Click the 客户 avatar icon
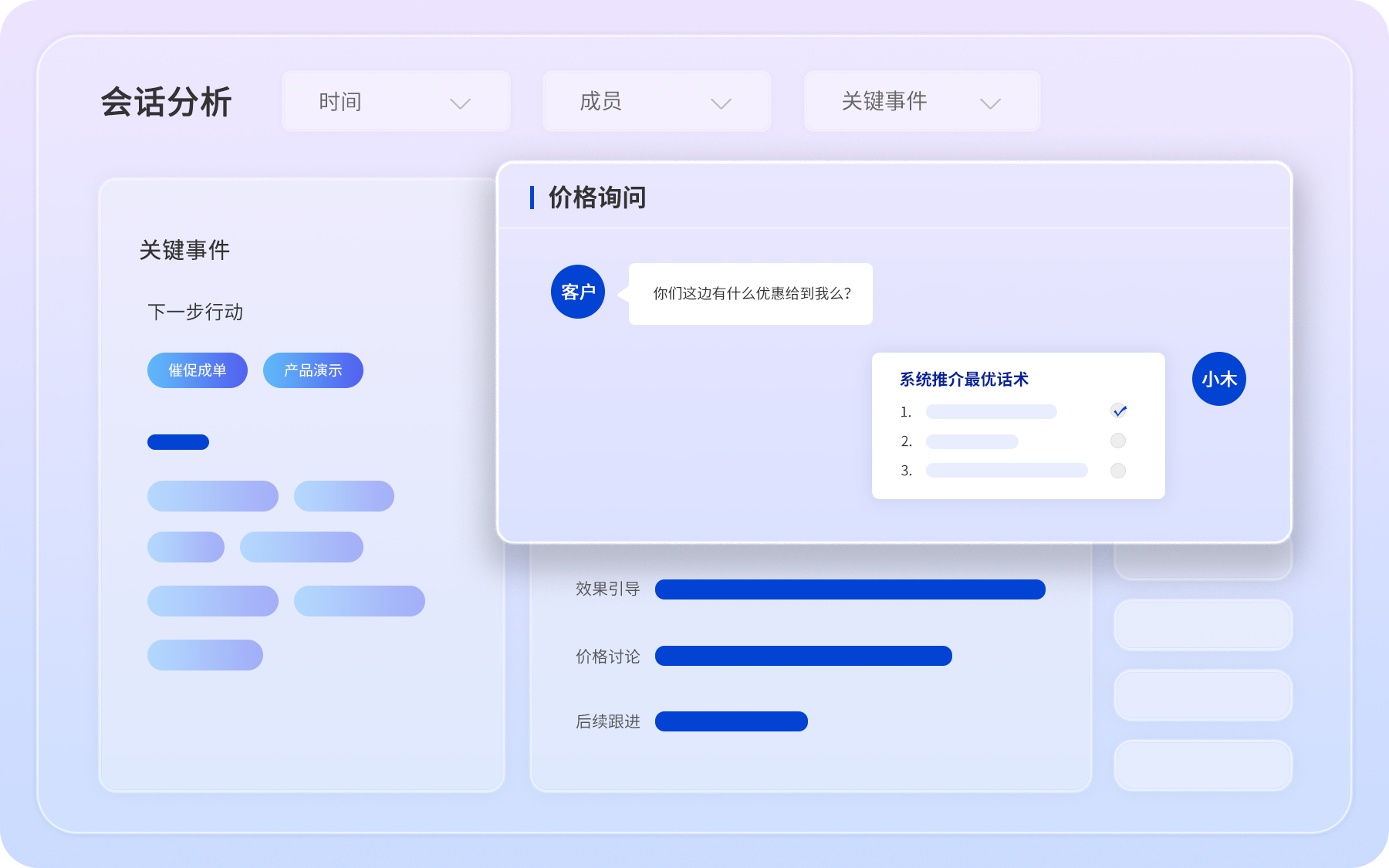Image resolution: width=1389 pixels, height=868 pixels. (x=578, y=292)
